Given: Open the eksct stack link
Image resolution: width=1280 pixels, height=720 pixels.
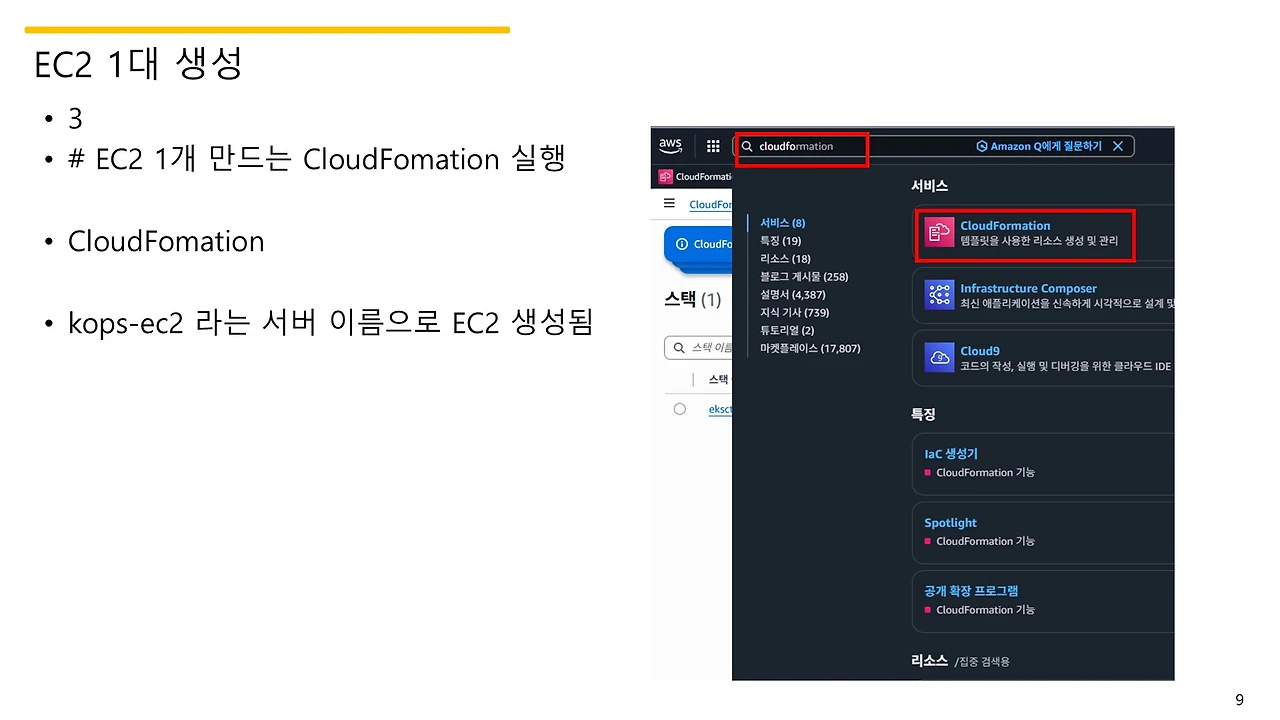Looking at the screenshot, I should 720,408.
